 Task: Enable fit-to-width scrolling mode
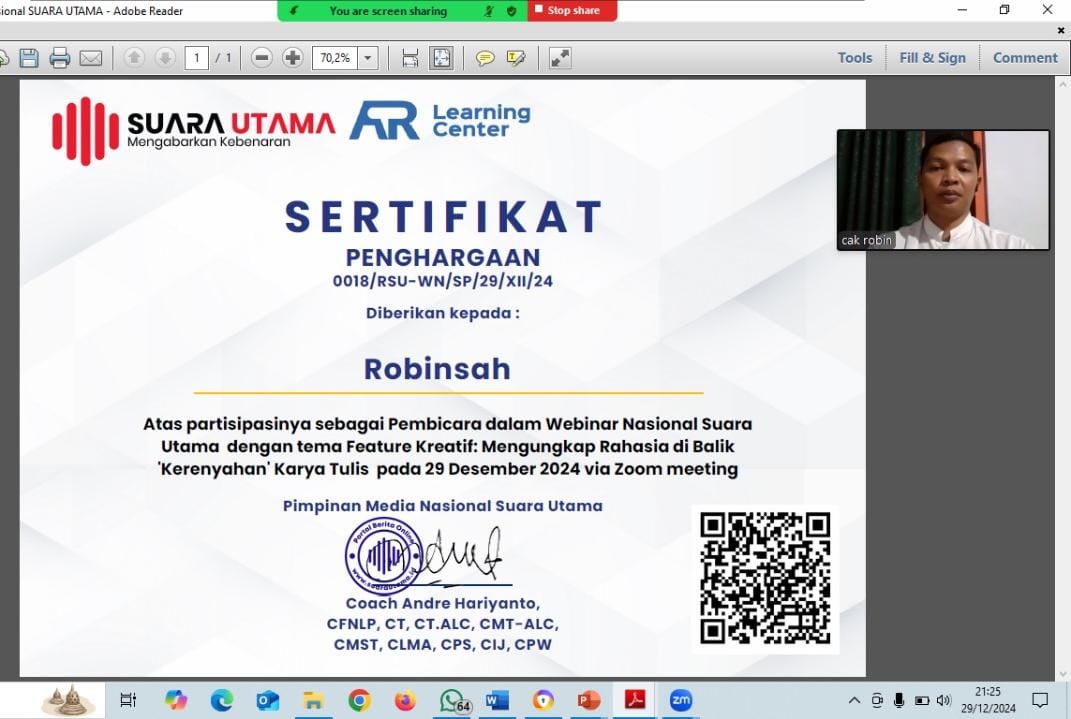pyautogui.click(x=410, y=58)
